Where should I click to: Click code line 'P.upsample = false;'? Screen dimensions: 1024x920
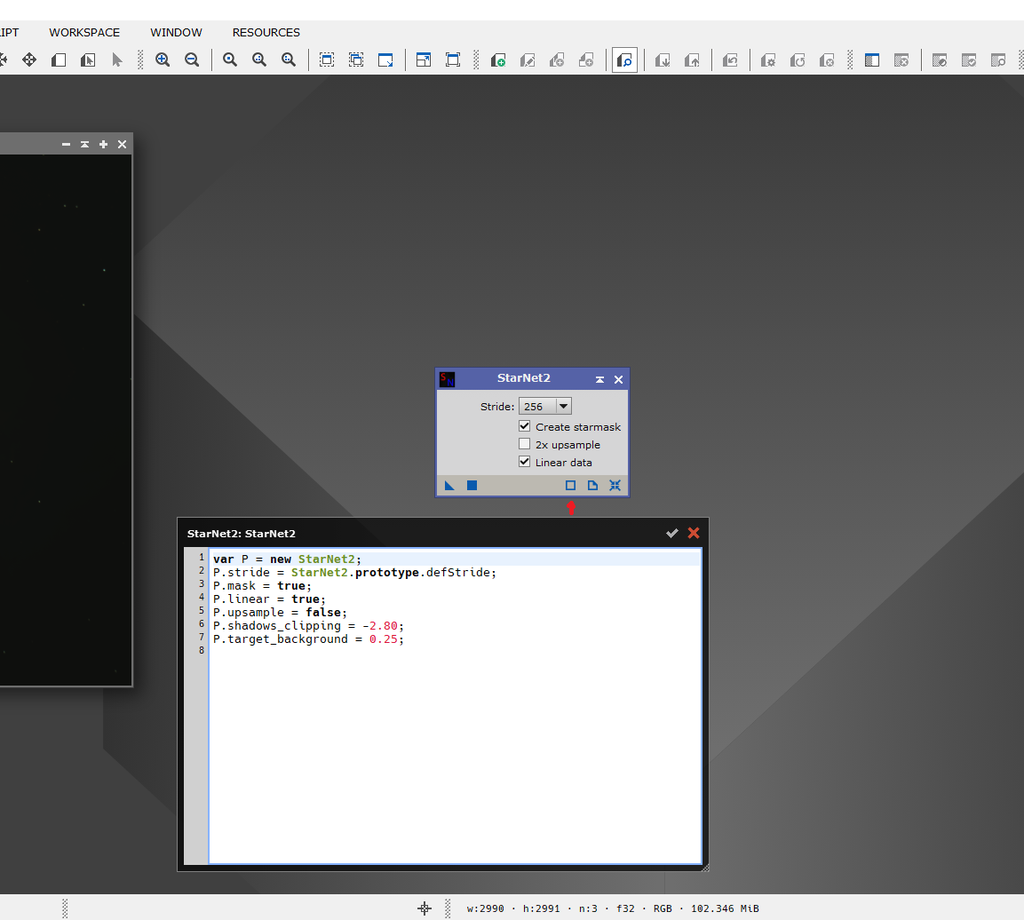click(280, 612)
